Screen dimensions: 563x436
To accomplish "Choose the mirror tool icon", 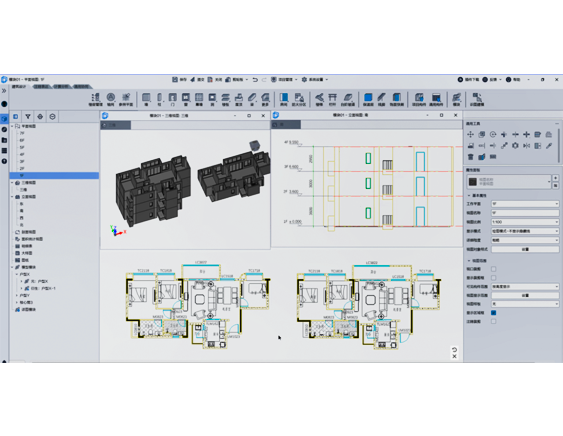I will [526, 145].
